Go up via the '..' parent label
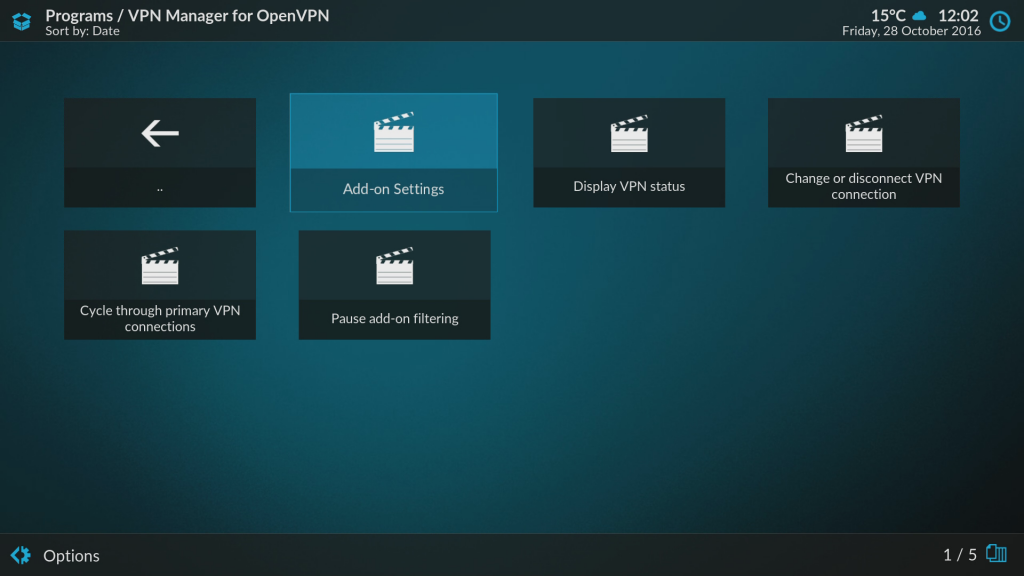Viewport: 1024px width, 576px height. click(x=160, y=188)
